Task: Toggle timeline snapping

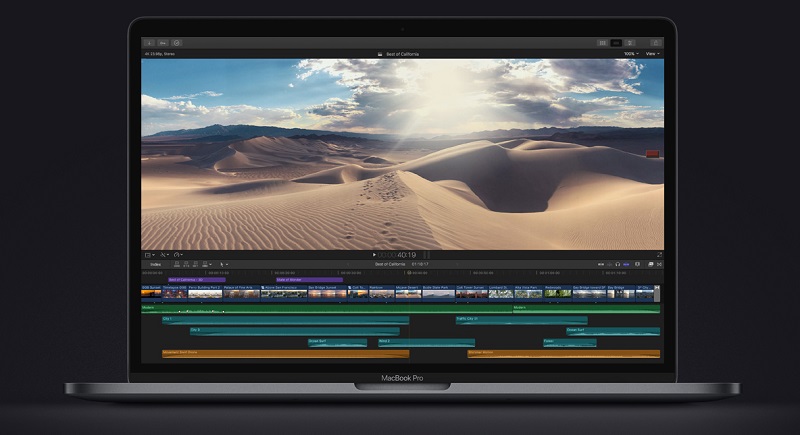Action: tap(626, 264)
